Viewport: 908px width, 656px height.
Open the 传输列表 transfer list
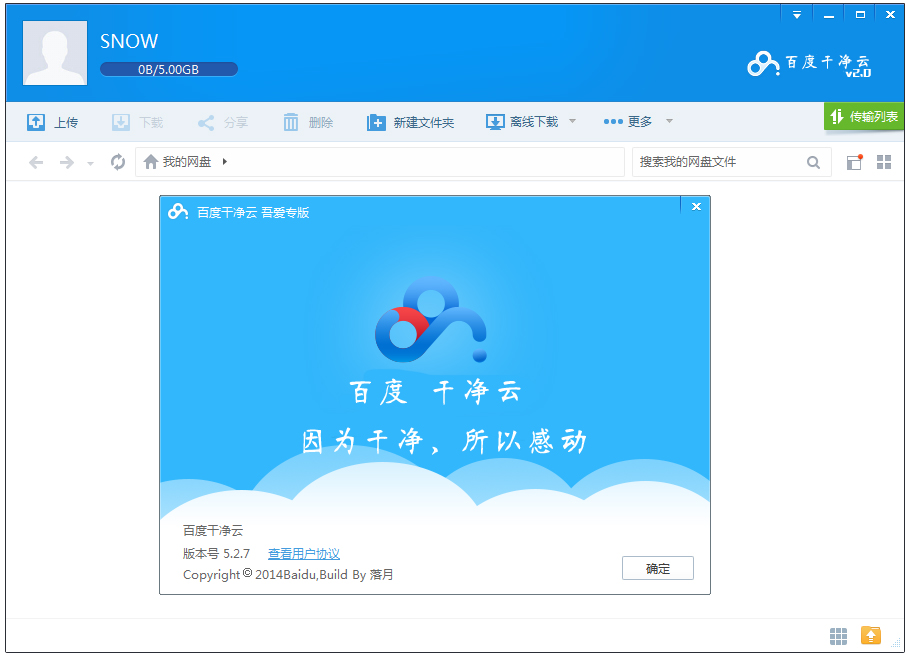(x=863, y=116)
